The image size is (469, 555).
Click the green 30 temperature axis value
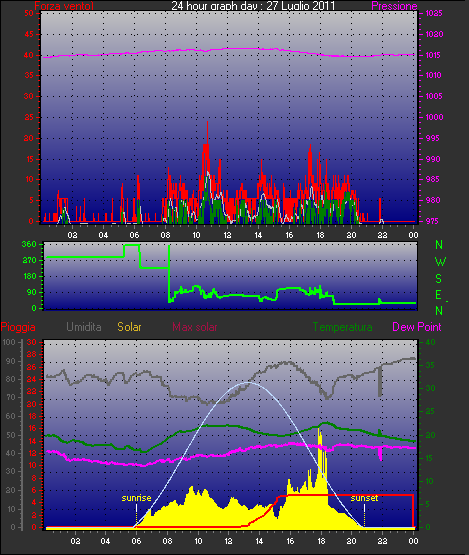pos(430,388)
